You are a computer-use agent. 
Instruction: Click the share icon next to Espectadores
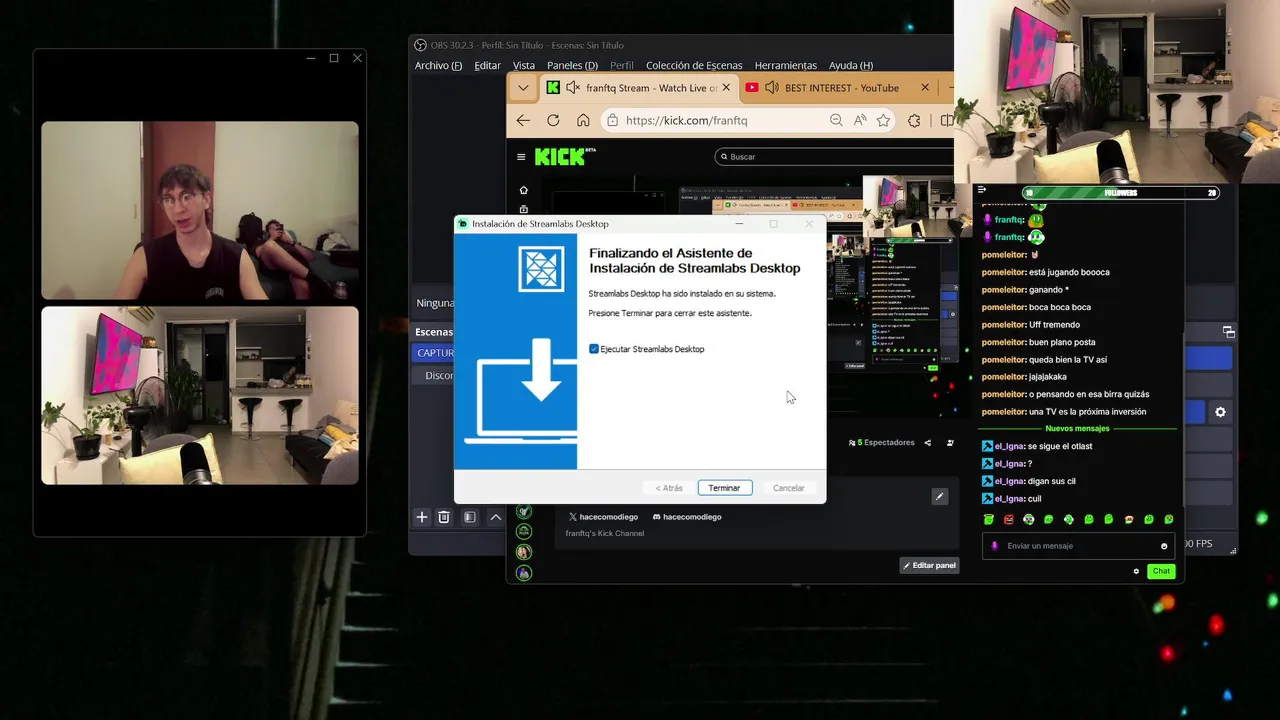[928, 443]
